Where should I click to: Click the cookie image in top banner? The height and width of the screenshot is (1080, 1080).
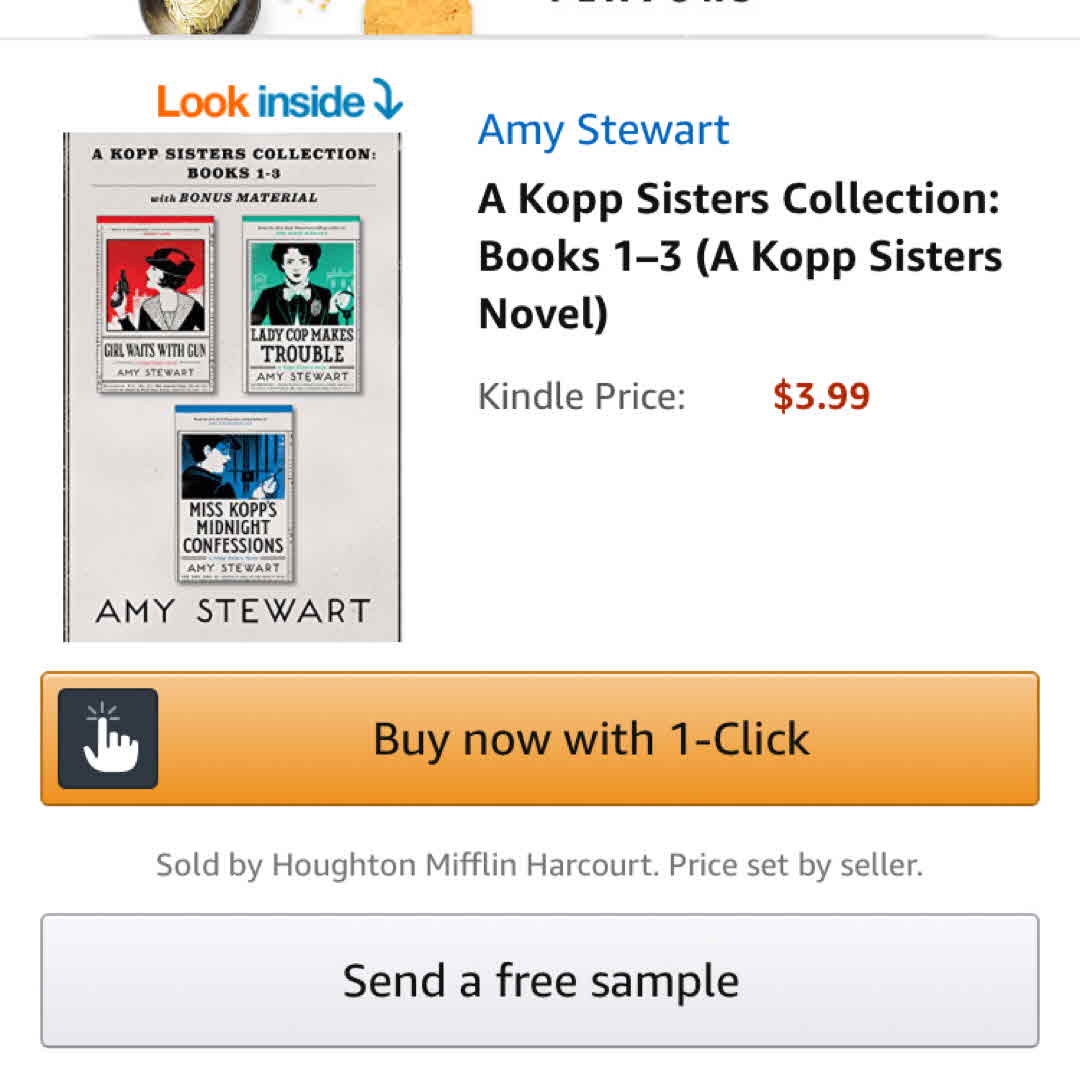[417, 17]
